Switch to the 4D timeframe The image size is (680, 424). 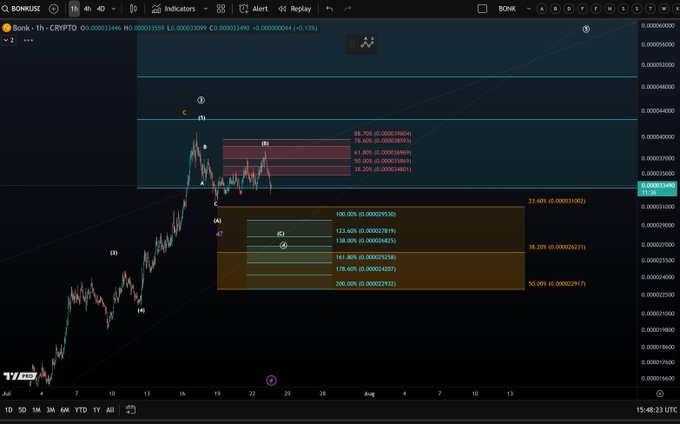click(101, 9)
